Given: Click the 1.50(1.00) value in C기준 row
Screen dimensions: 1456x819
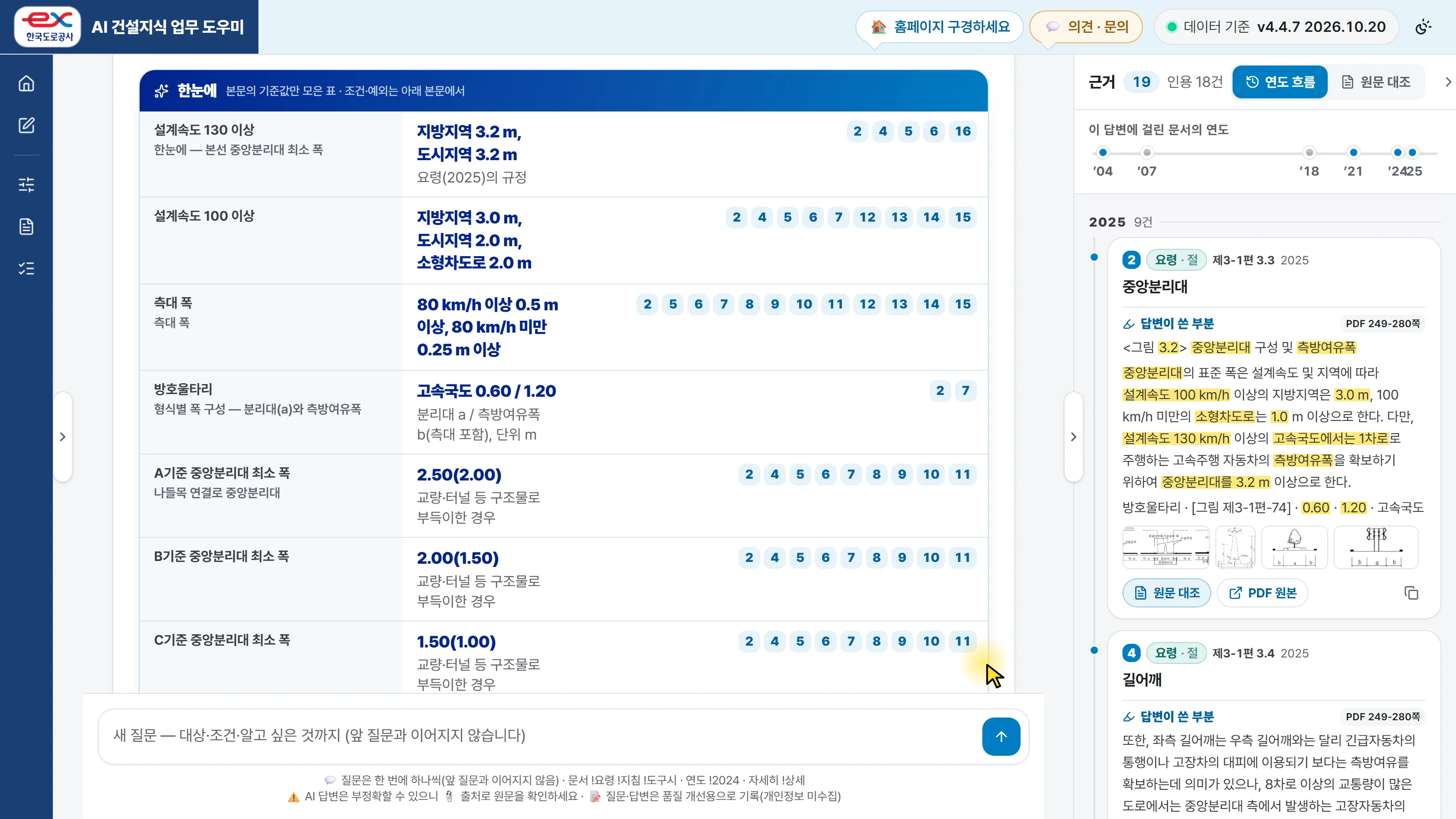Looking at the screenshot, I should click(x=456, y=642).
